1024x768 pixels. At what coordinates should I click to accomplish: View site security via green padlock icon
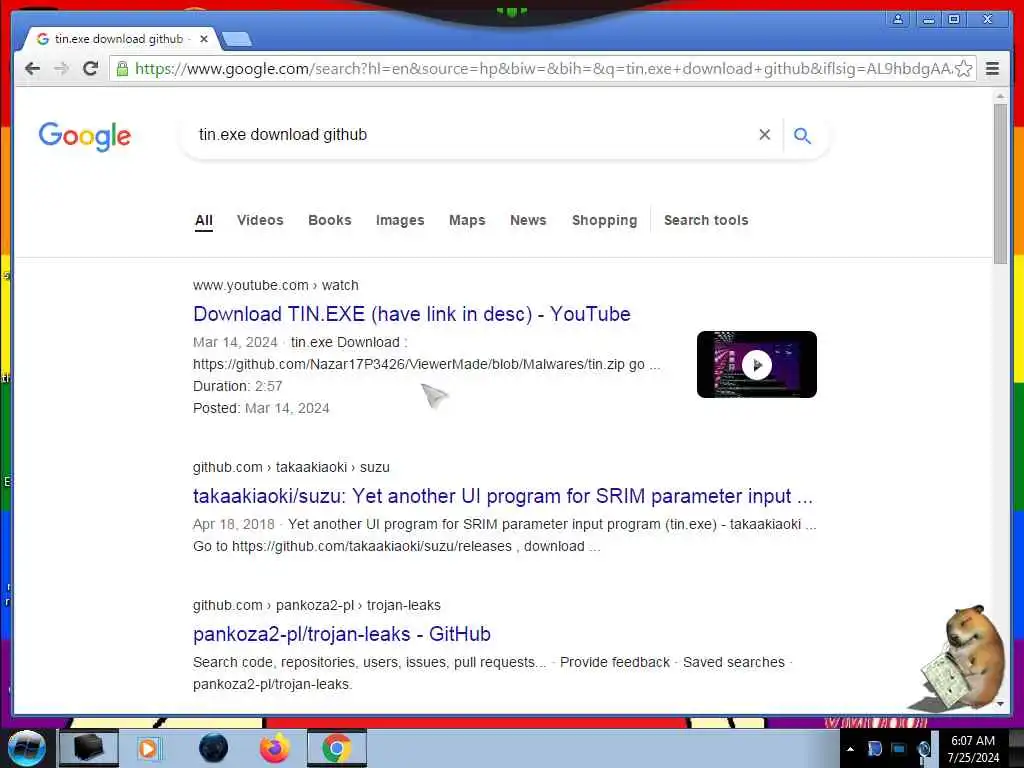pyautogui.click(x=121, y=69)
